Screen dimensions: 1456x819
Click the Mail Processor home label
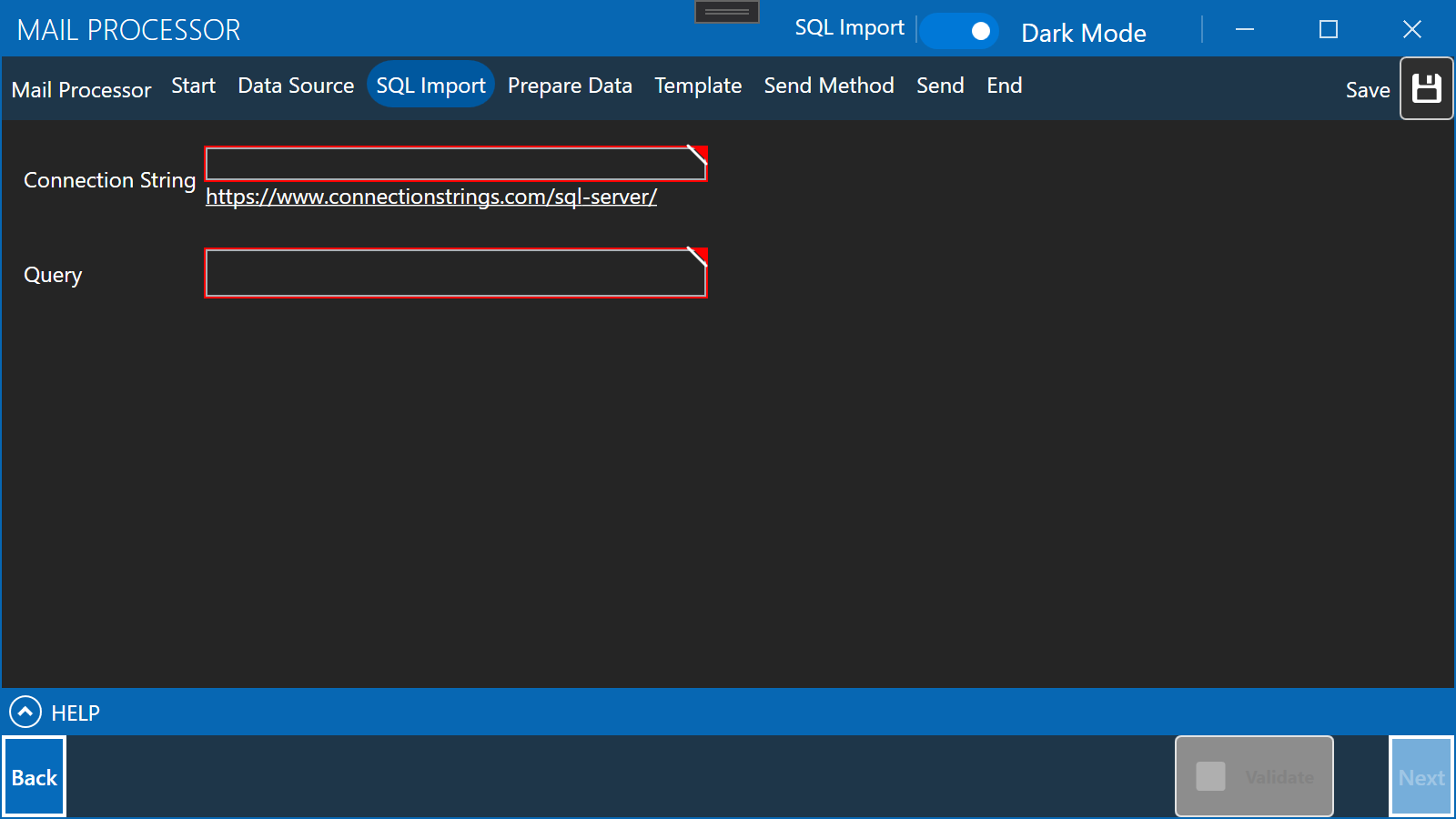(81, 89)
